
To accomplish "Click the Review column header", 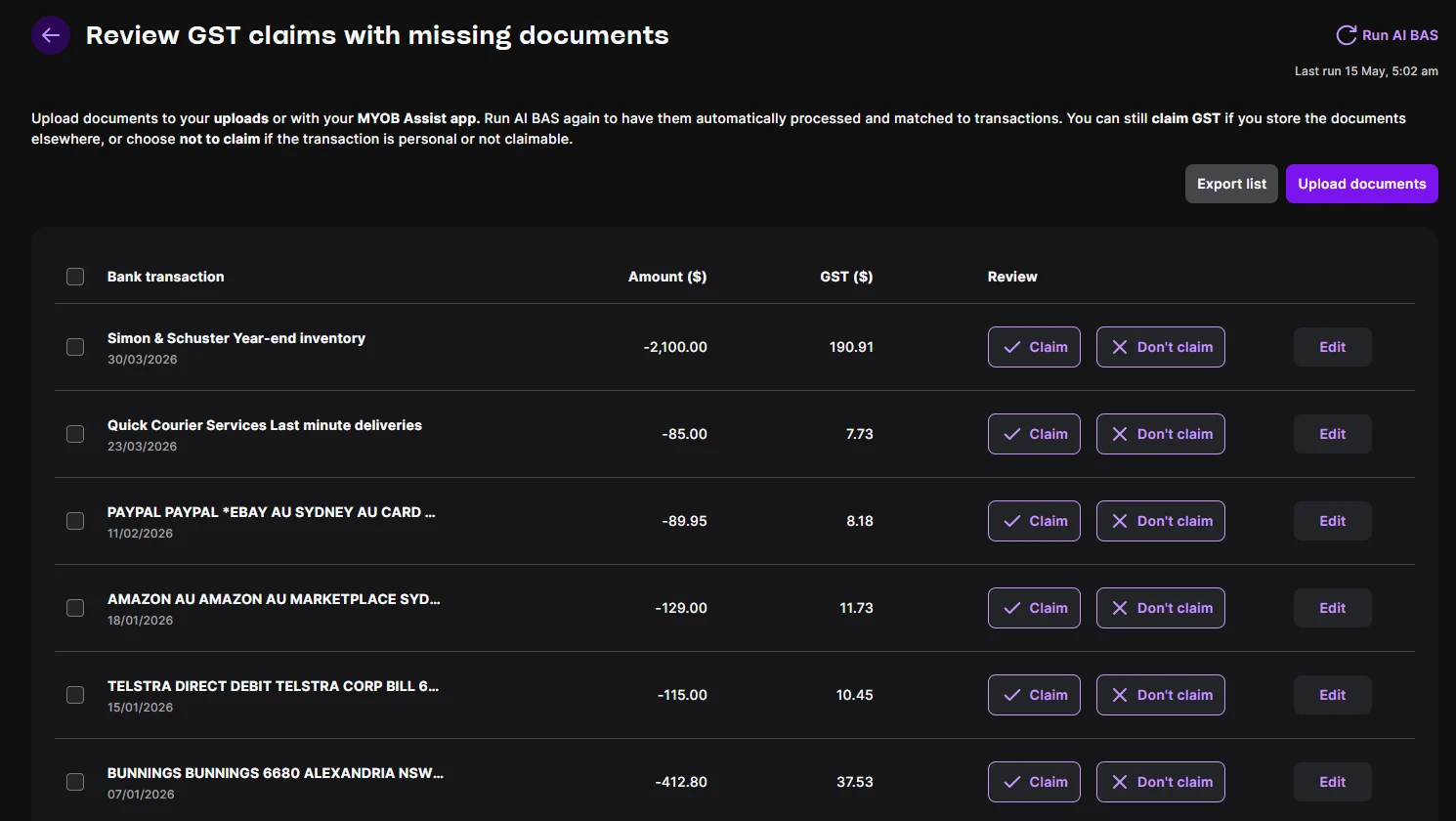I will (1012, 277).
